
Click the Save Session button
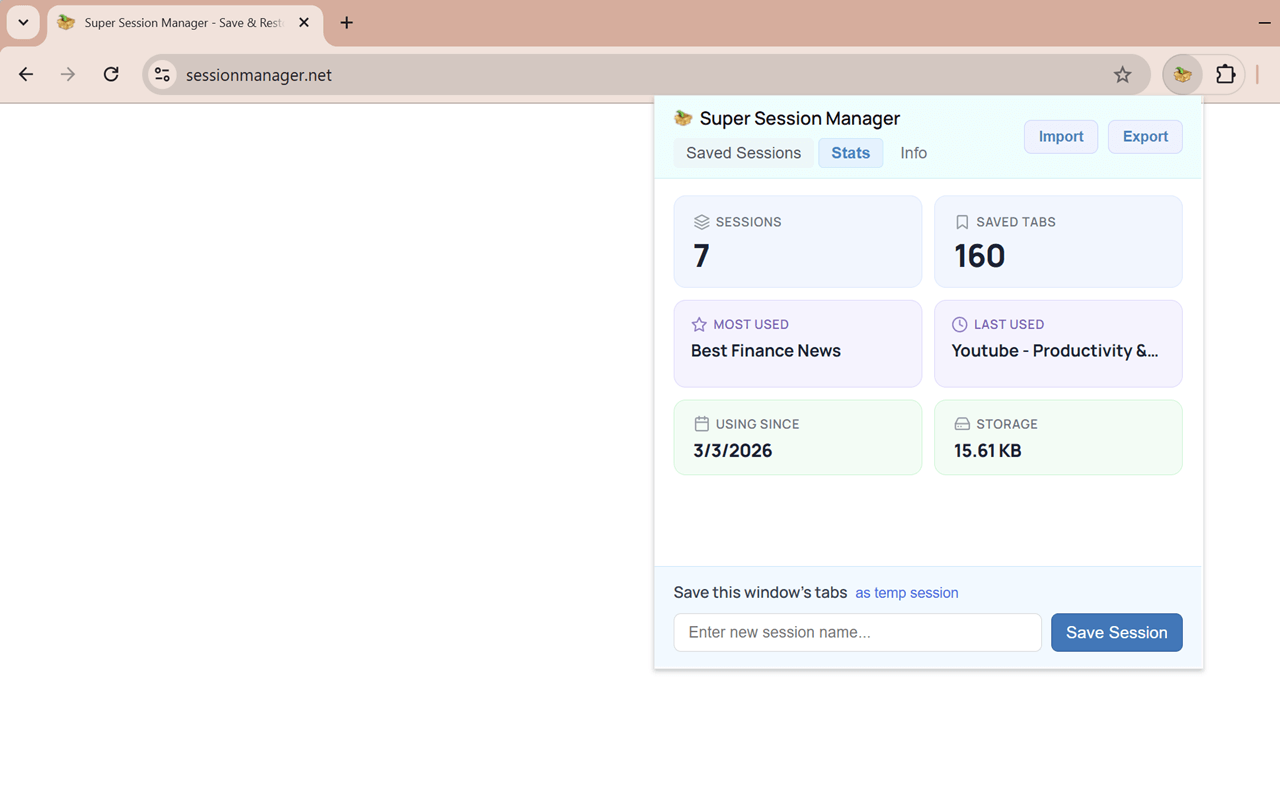point(1116,632)
